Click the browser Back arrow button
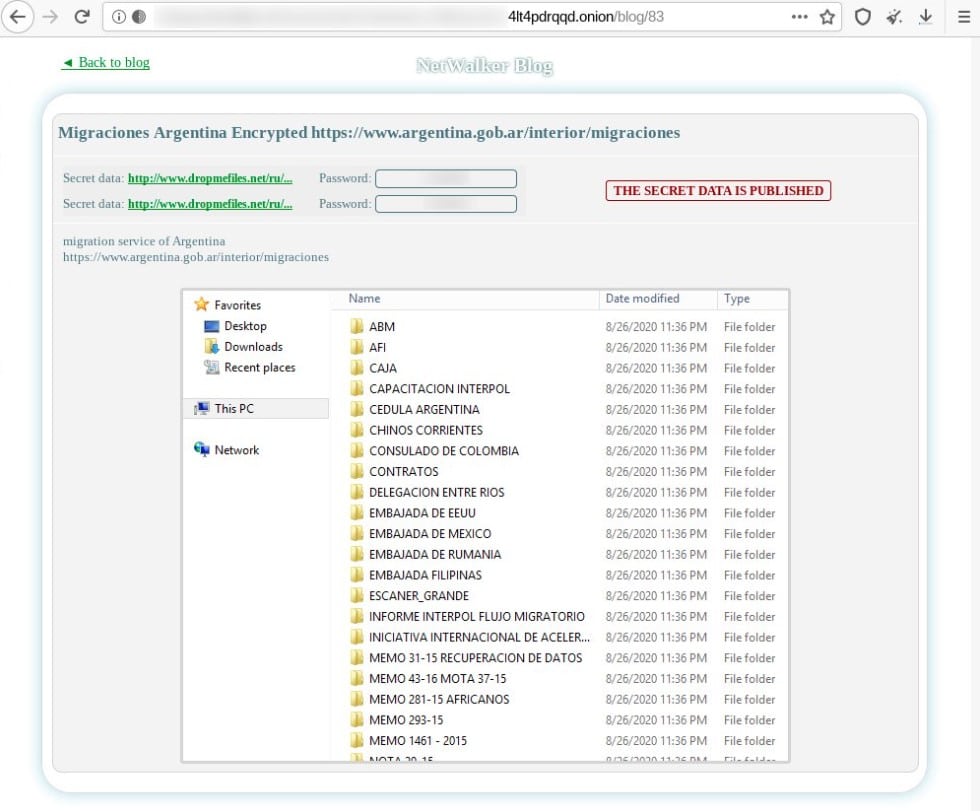Viewport: 980px width, 811px height. tap(18, 17)
